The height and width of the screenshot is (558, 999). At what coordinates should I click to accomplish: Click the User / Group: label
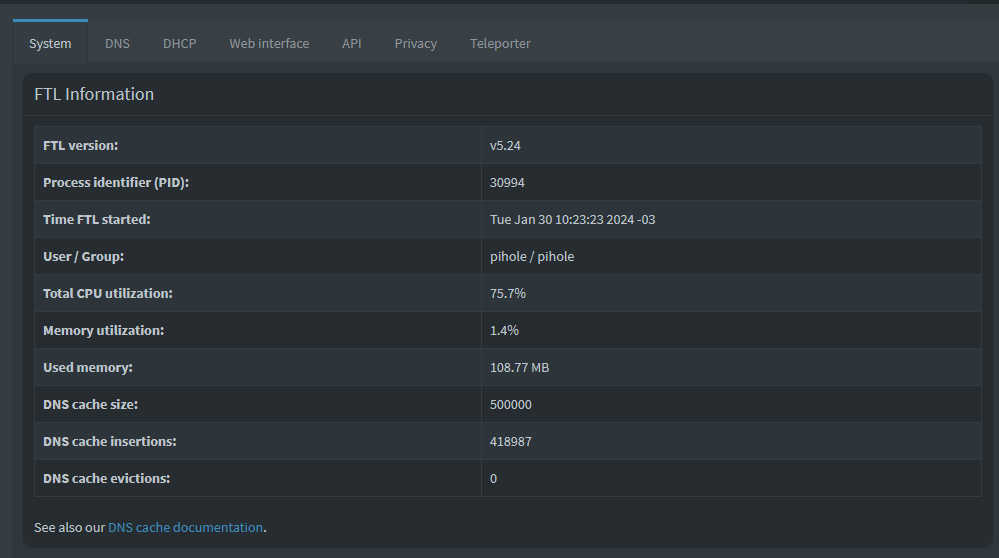[83, 257]
